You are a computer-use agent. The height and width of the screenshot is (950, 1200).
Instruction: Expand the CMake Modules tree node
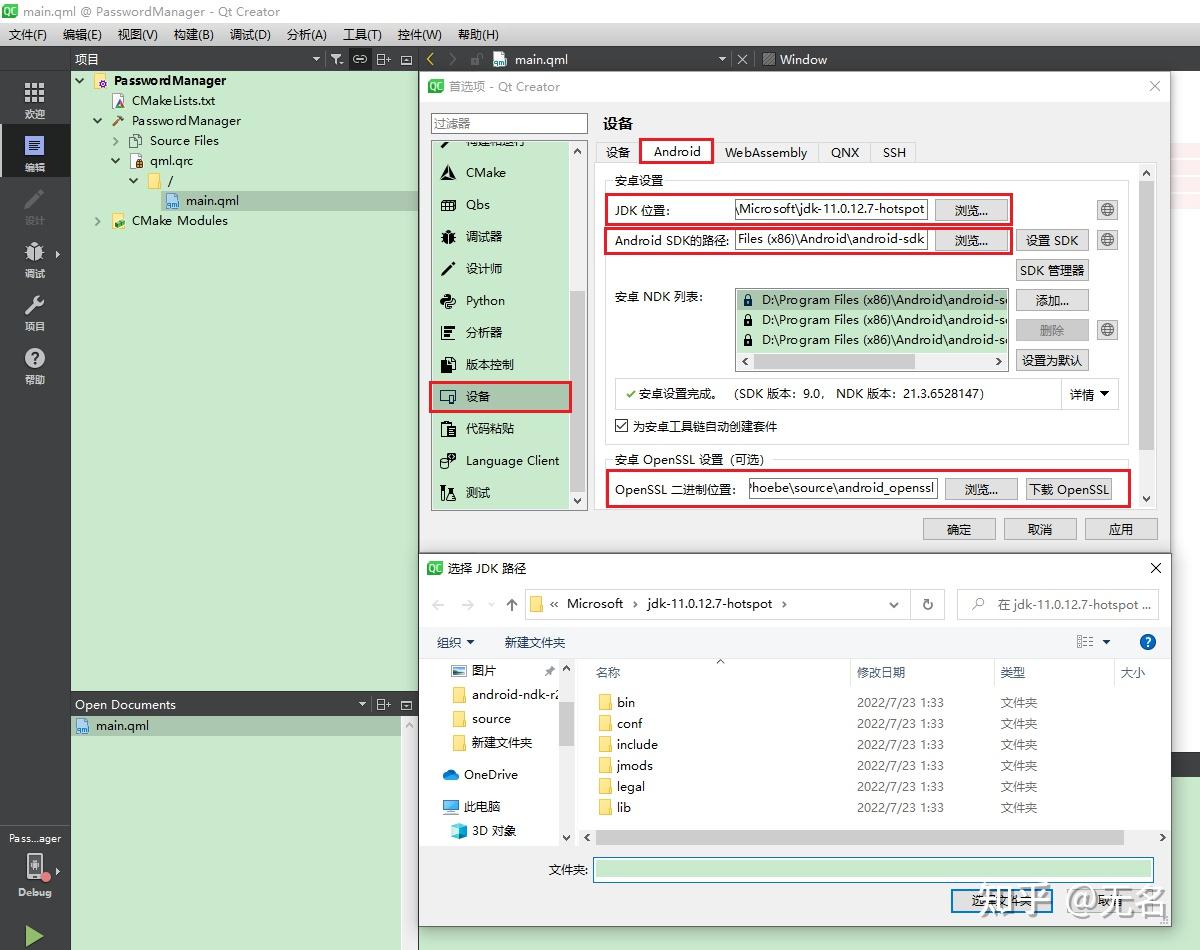[98, 221]
